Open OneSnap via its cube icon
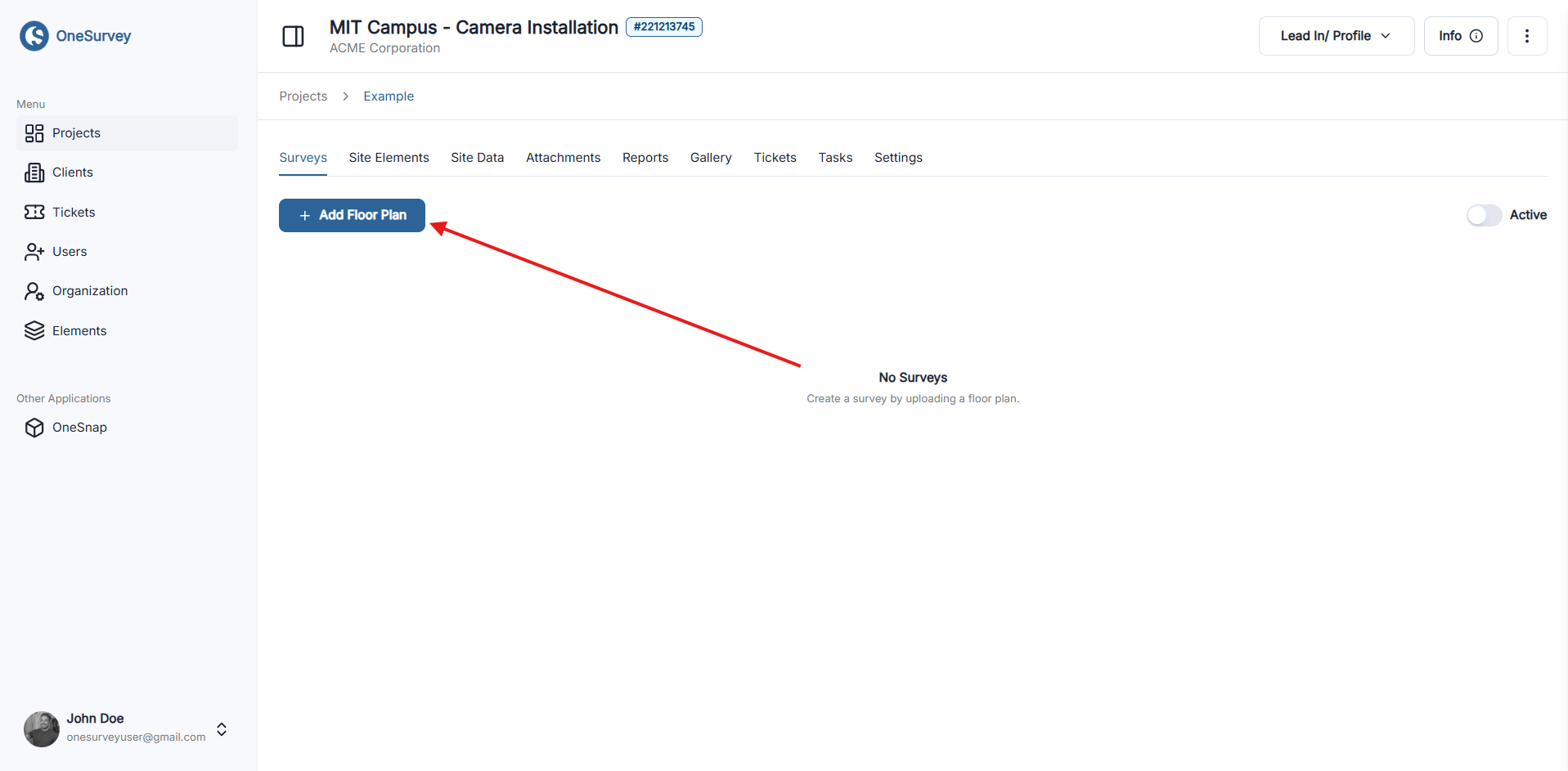This screenshot has width=1568, height=771. [x=34, y=427]
